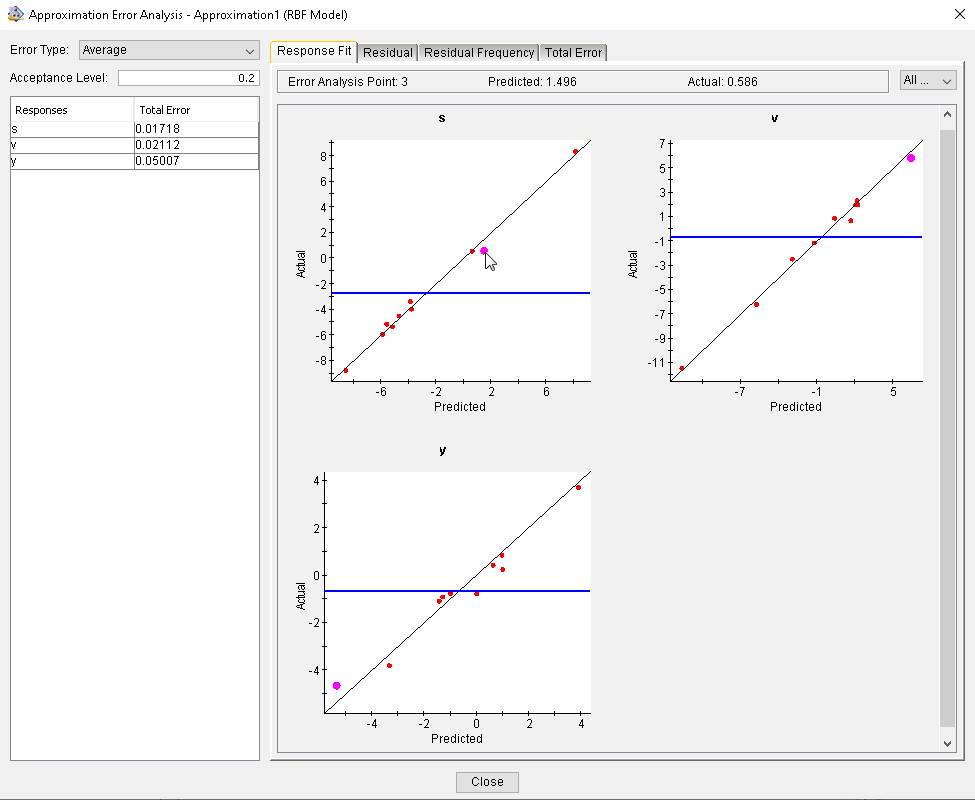Viewport: 975px width, 800px height.
Task: Click the scrollbar down arrow
Action: point(948,743)
